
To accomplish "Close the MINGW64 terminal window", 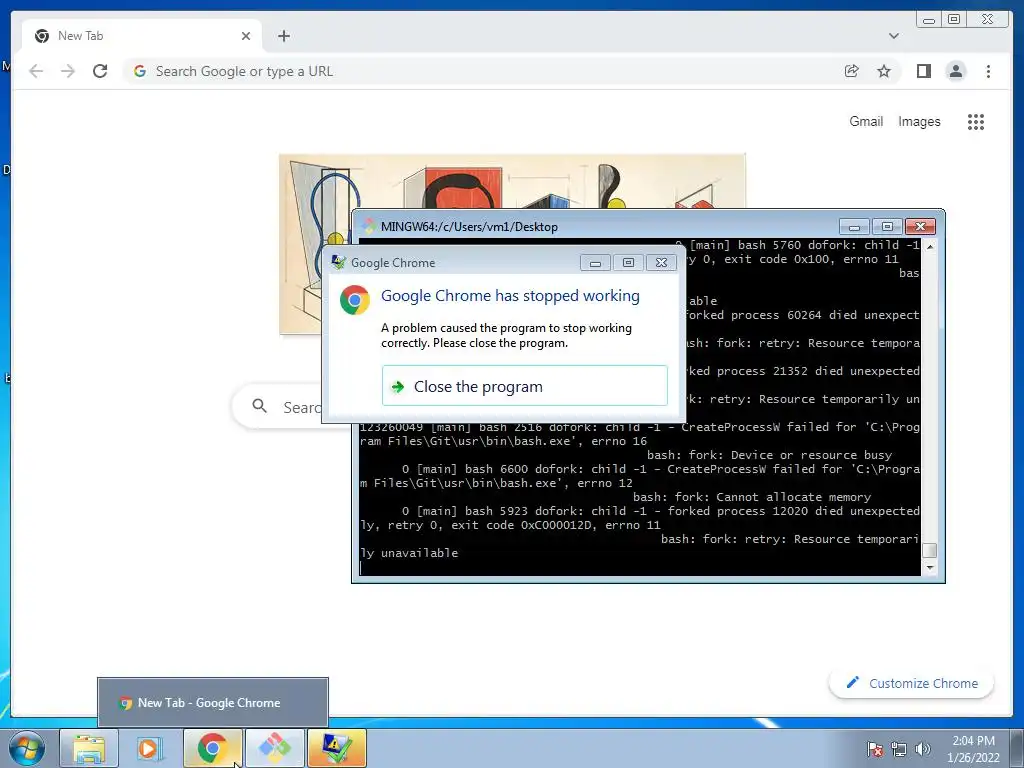I will (920, 227).
